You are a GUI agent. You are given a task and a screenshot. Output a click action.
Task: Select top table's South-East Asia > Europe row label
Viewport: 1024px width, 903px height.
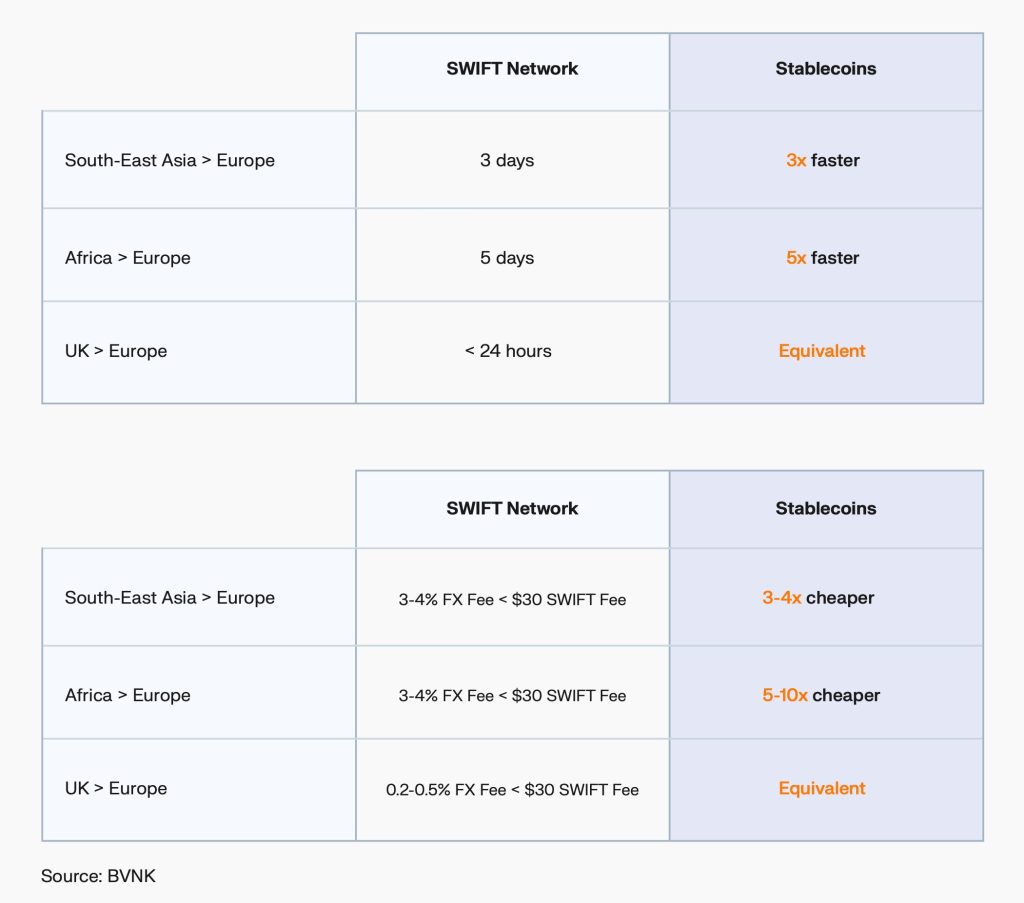(170, 161)
